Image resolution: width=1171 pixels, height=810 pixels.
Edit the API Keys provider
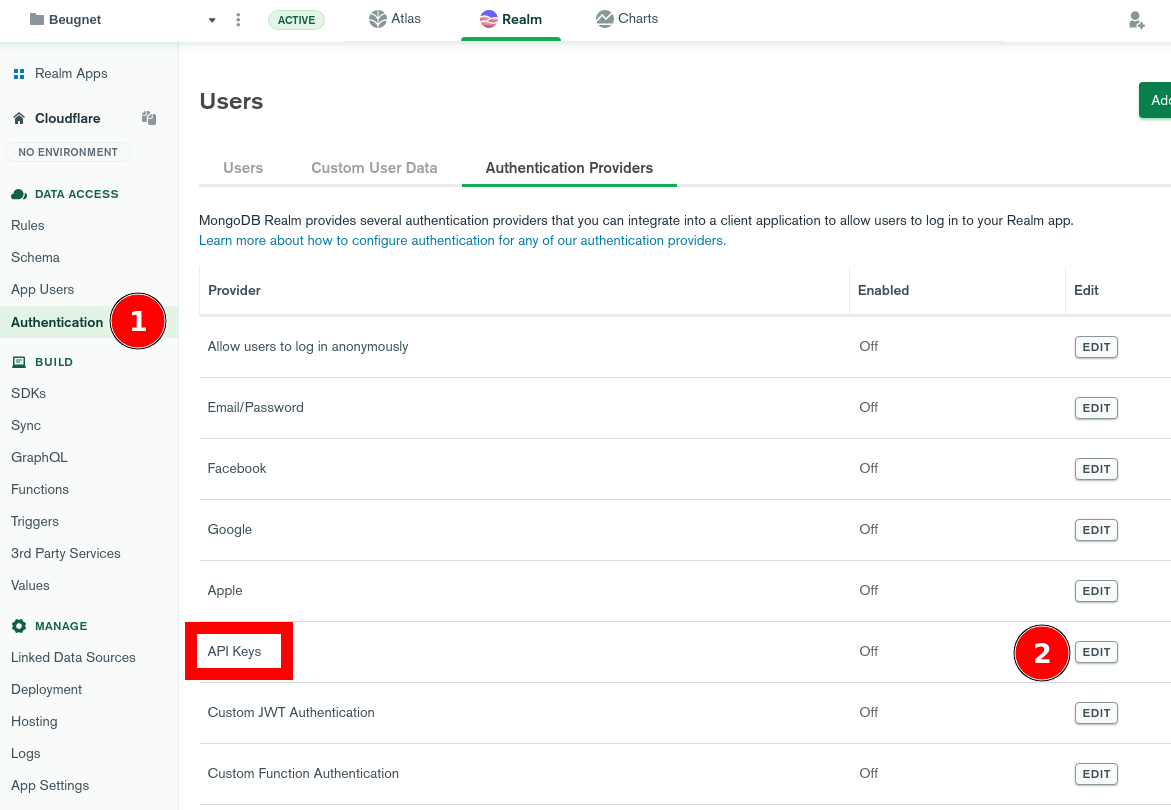coord(1096,652)
